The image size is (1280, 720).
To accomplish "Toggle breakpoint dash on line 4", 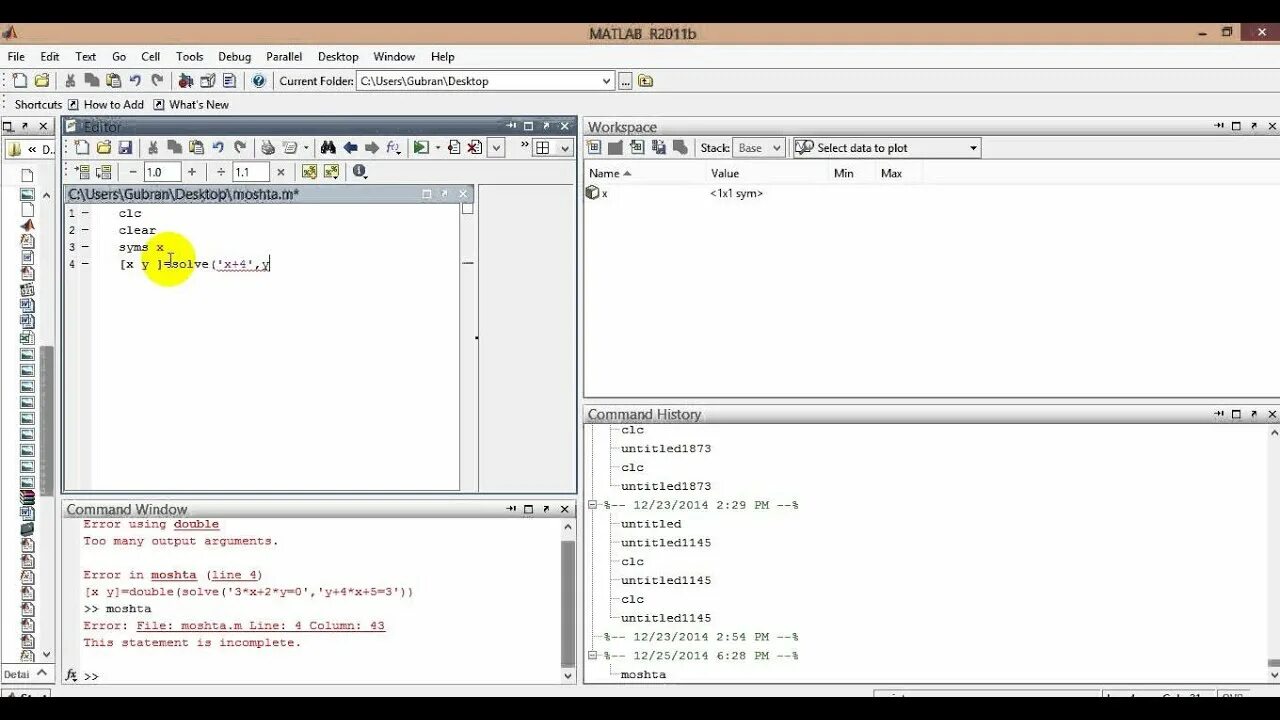I will pos(85,264).
